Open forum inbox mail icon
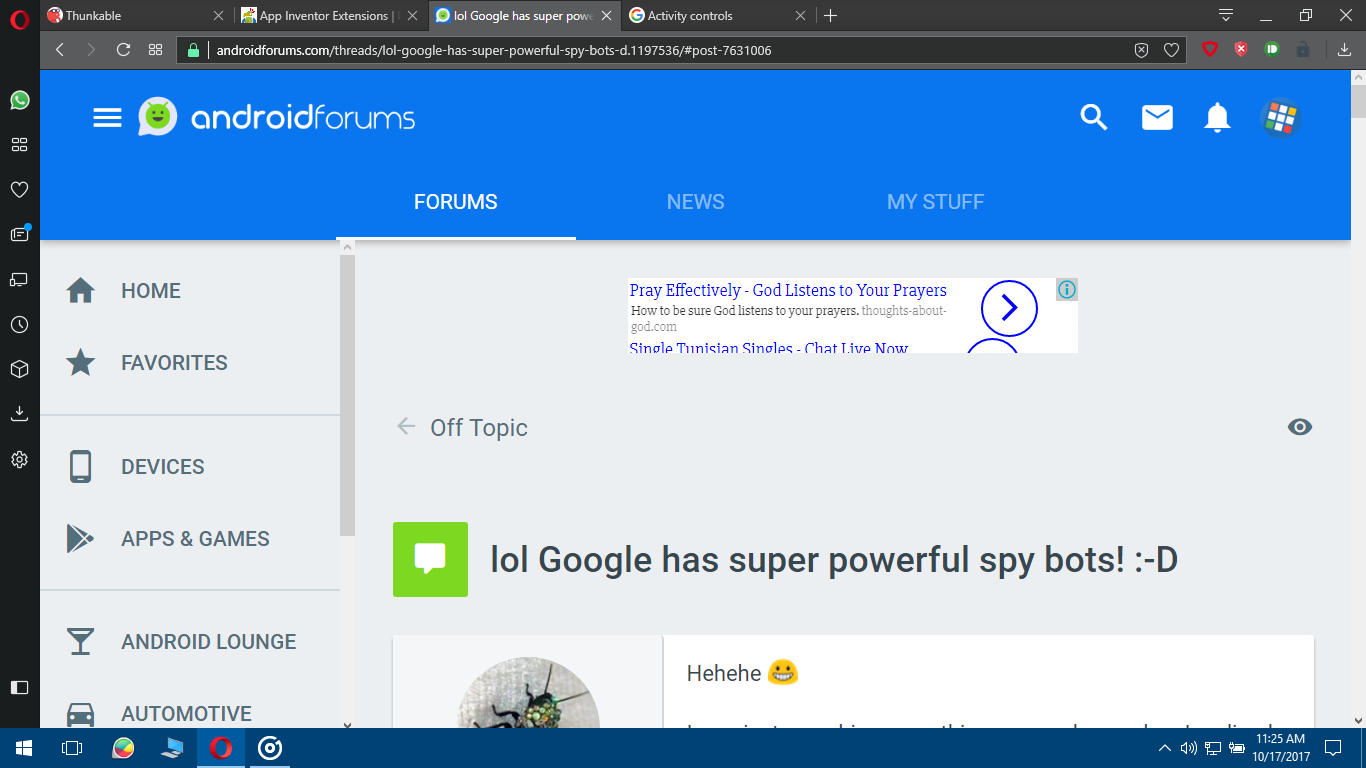The width and height of the screenshot is (1366, 768). click(x=1157, y=118)
